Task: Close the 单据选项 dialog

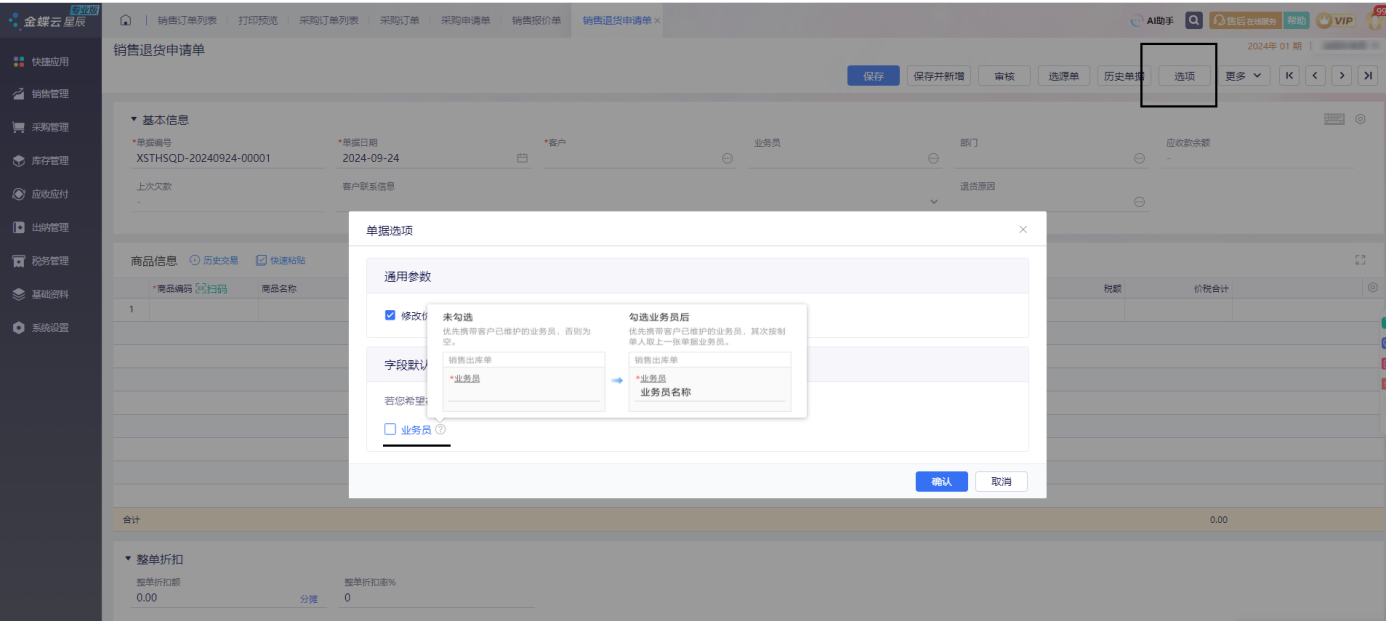Action: (x=1022, y=229)
